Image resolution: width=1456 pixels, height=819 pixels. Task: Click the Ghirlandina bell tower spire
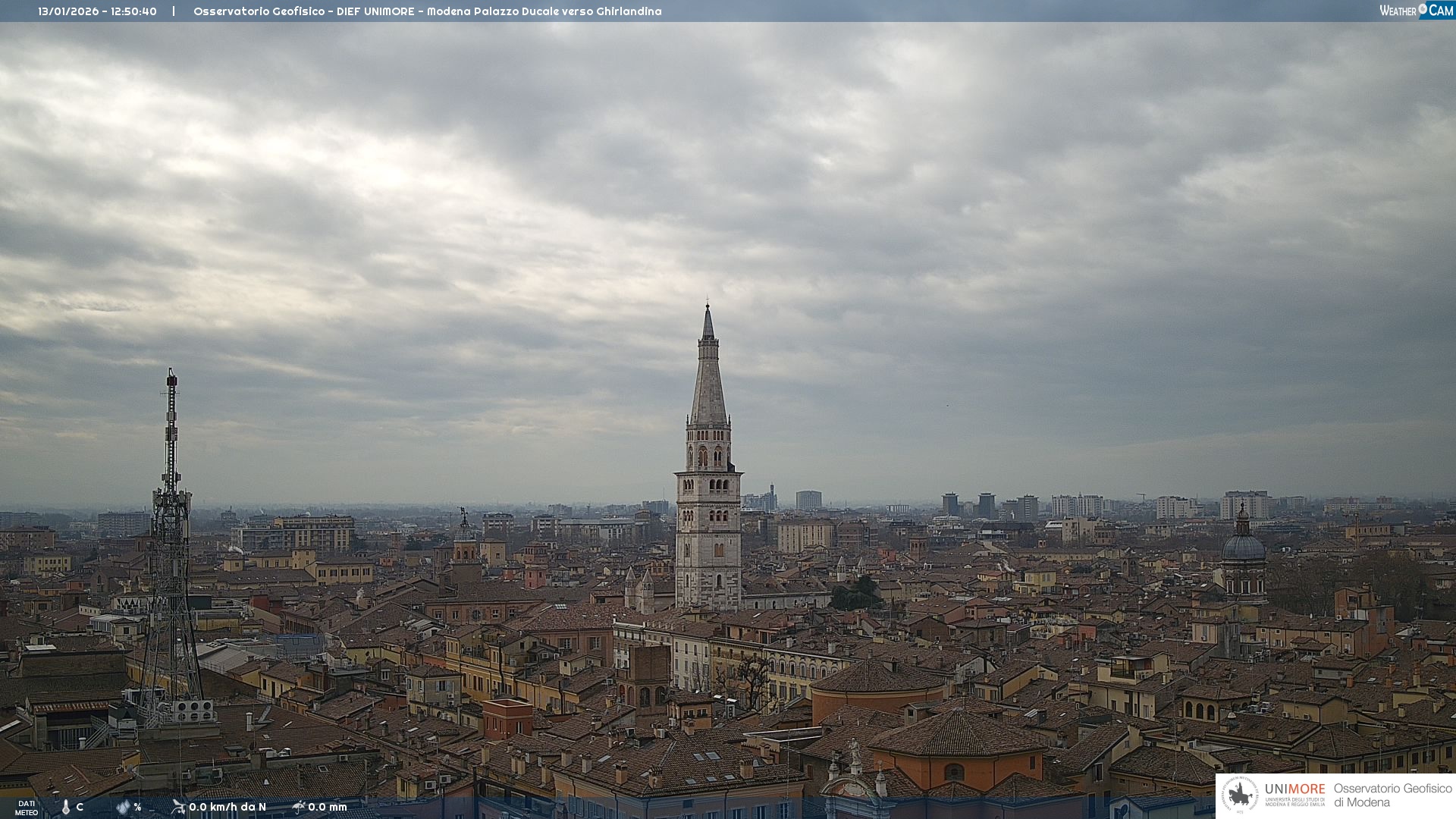[x=708, y=379]
